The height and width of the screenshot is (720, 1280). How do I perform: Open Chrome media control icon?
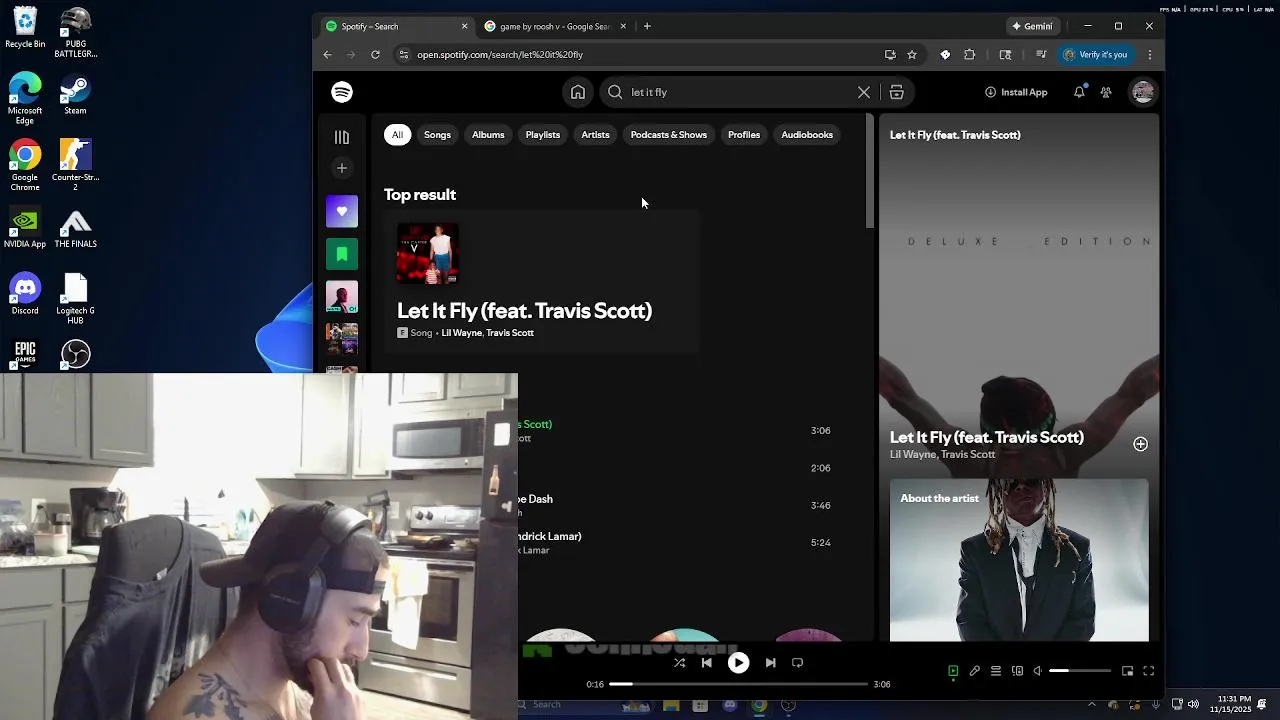pyautogui.click(x=1041, y=55)
